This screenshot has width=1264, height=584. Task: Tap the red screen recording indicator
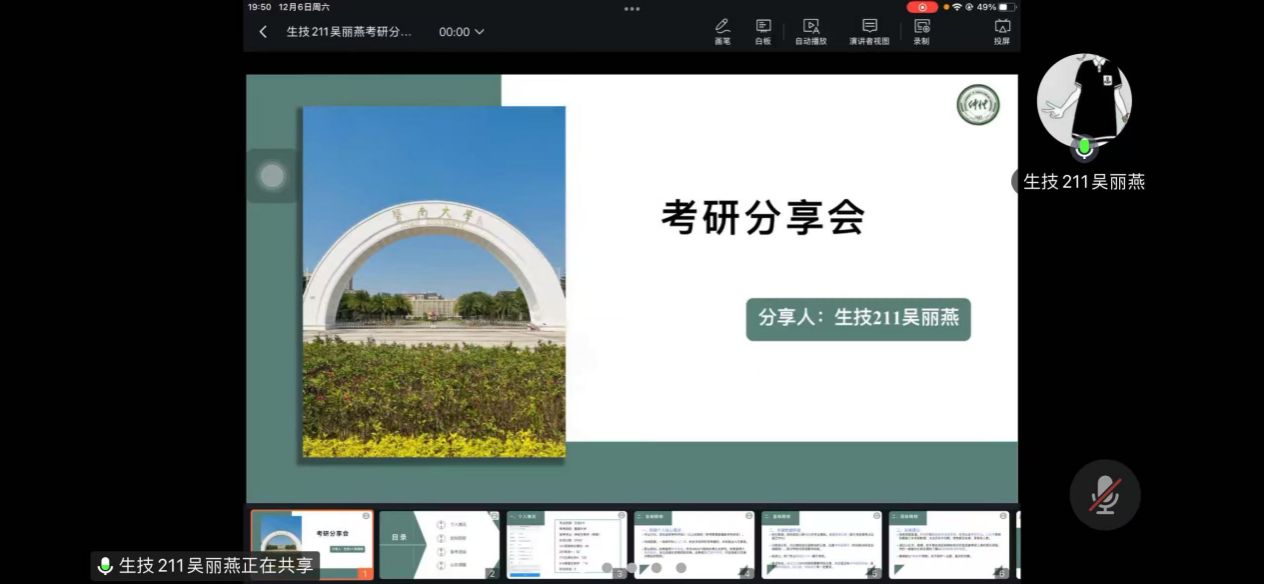922,7
